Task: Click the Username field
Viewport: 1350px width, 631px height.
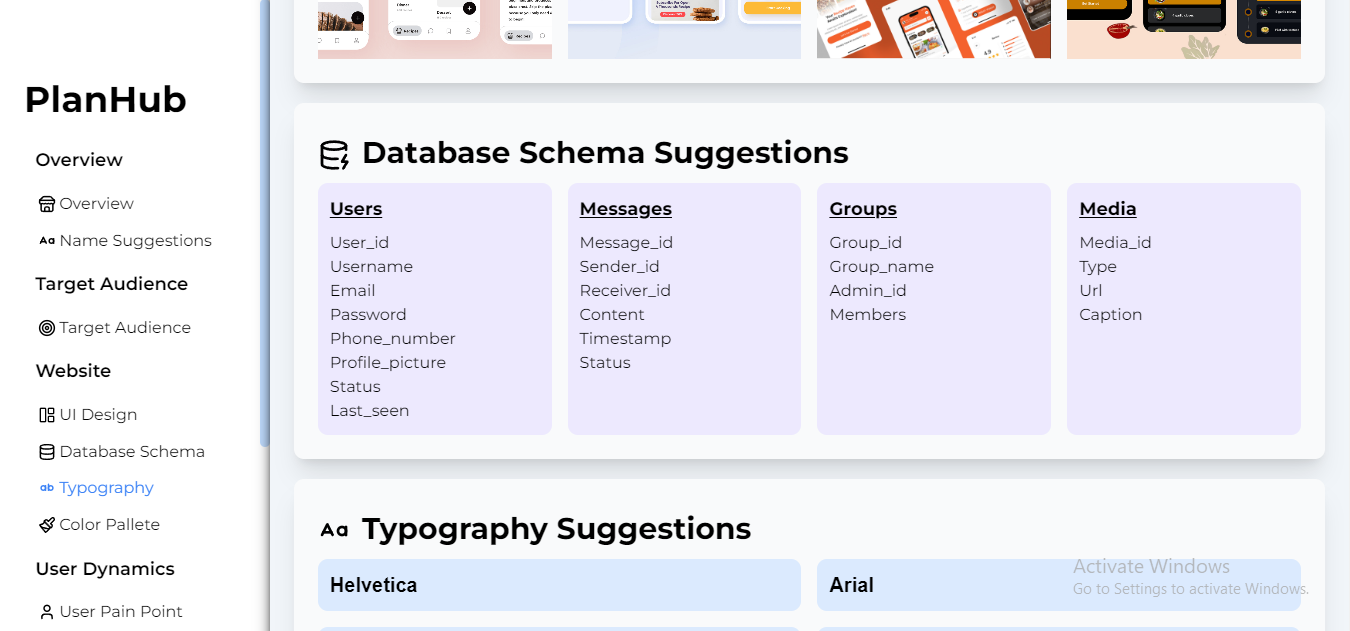Action: click(x=371, y=267)
